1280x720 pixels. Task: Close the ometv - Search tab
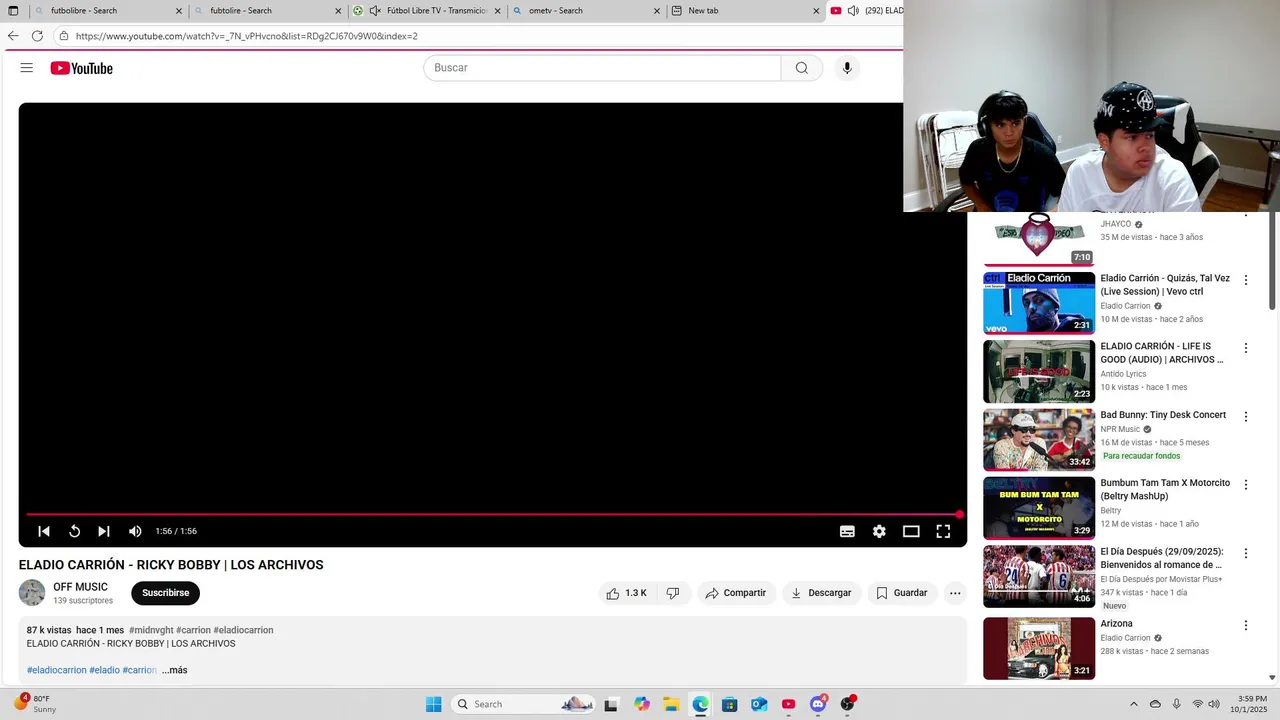[x=657, y=11]
